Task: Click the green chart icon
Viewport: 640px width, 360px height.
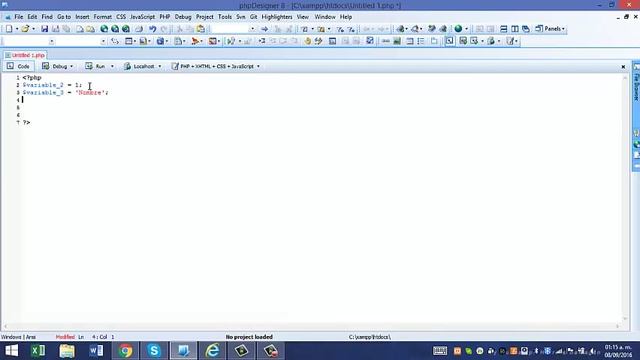Action: pos(397,41)
